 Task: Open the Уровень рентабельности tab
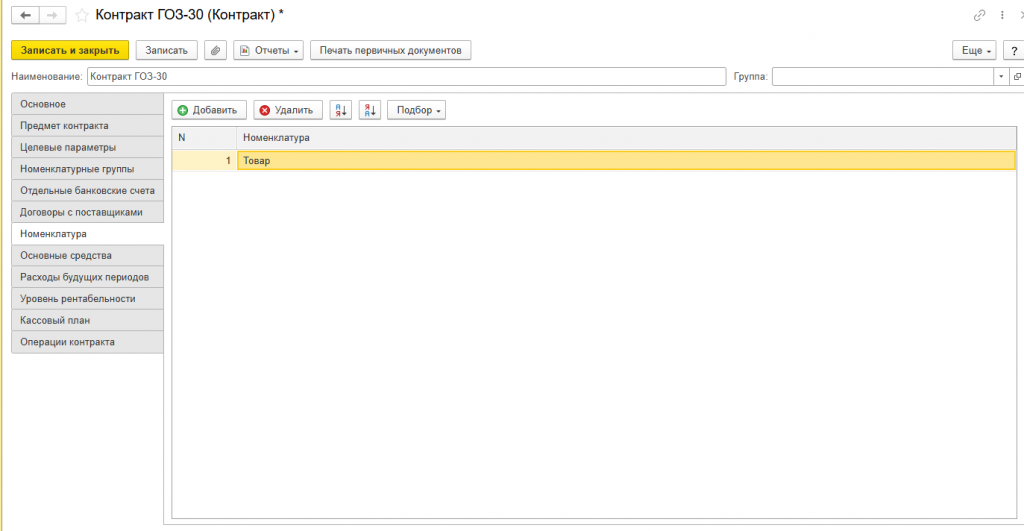[88, 298]
